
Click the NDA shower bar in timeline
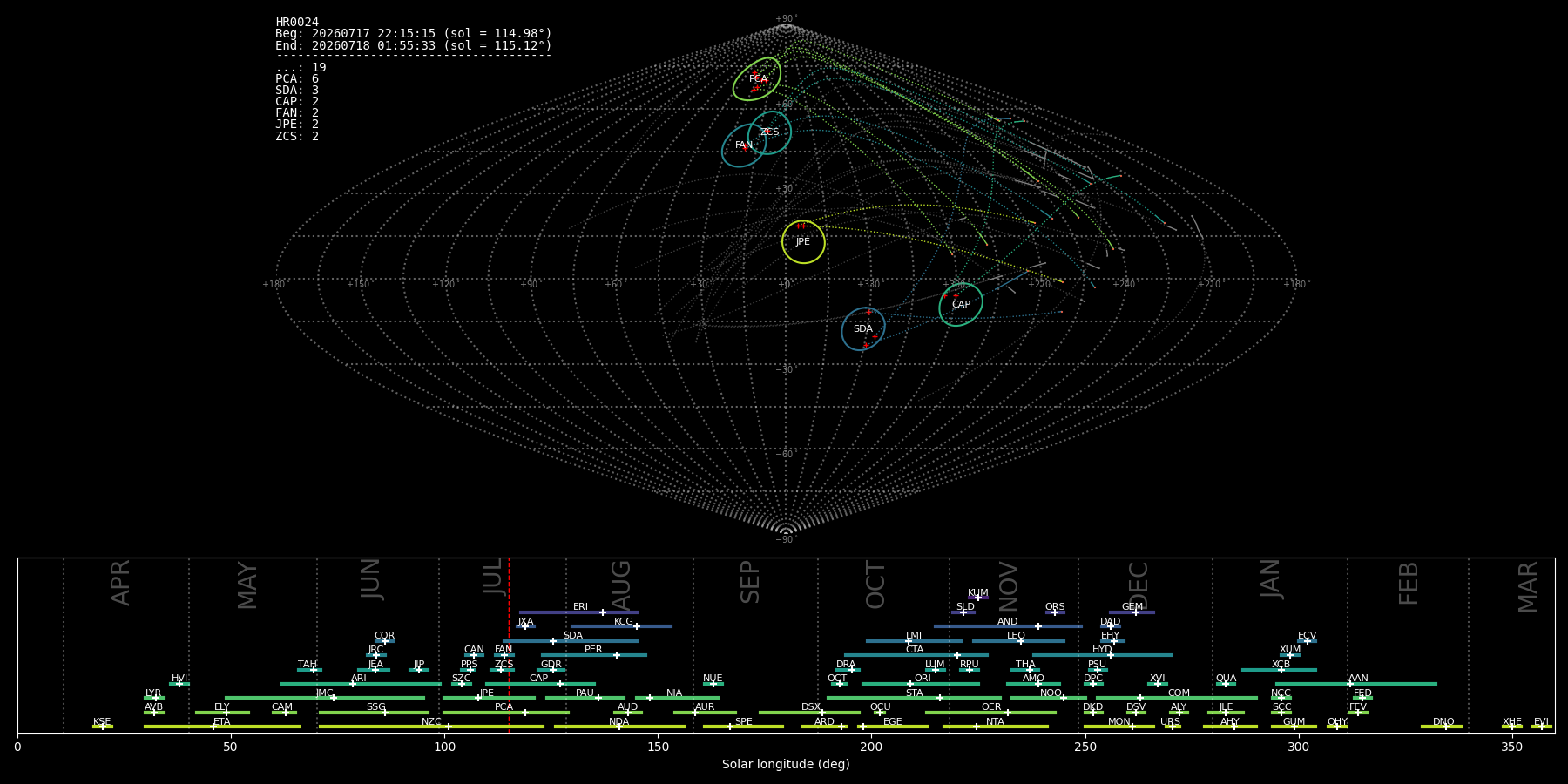point(619,727)
